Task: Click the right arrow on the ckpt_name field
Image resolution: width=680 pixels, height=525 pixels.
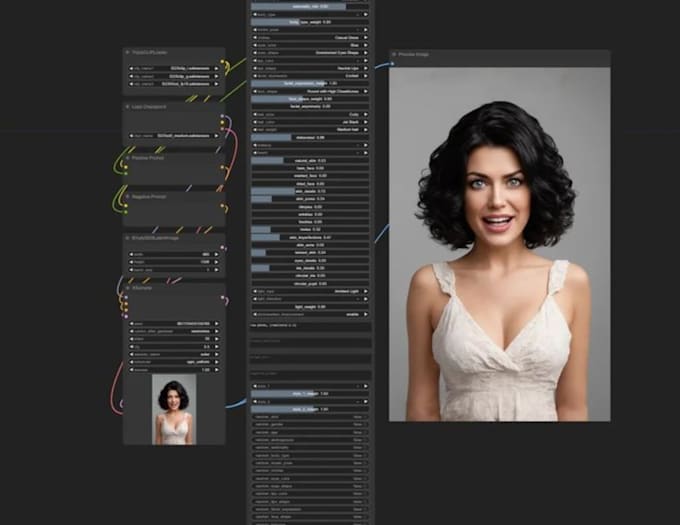Action: pos(220,135)
